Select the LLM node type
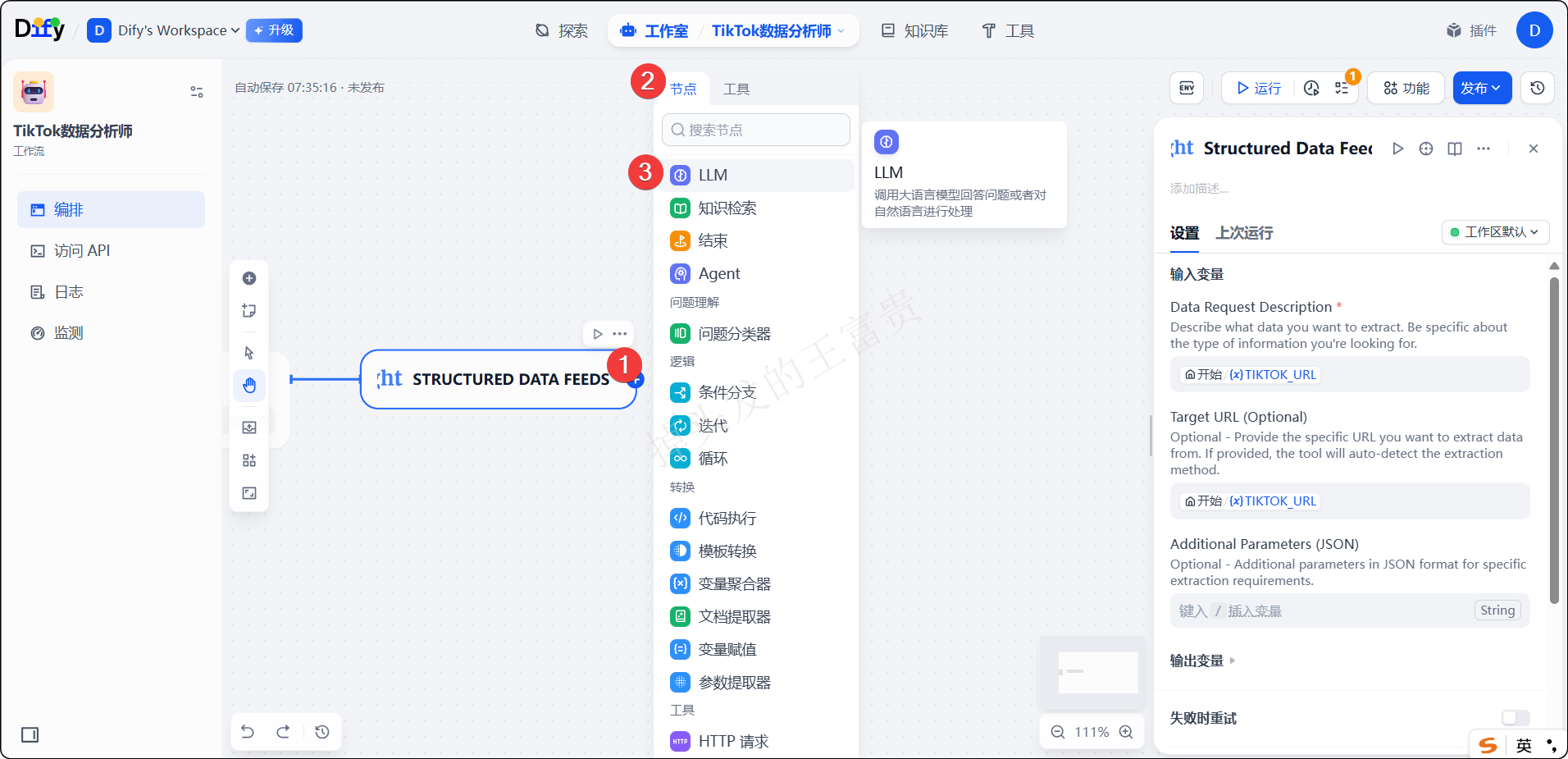This screenshot has width=1568, height=759. coord(758,175)
